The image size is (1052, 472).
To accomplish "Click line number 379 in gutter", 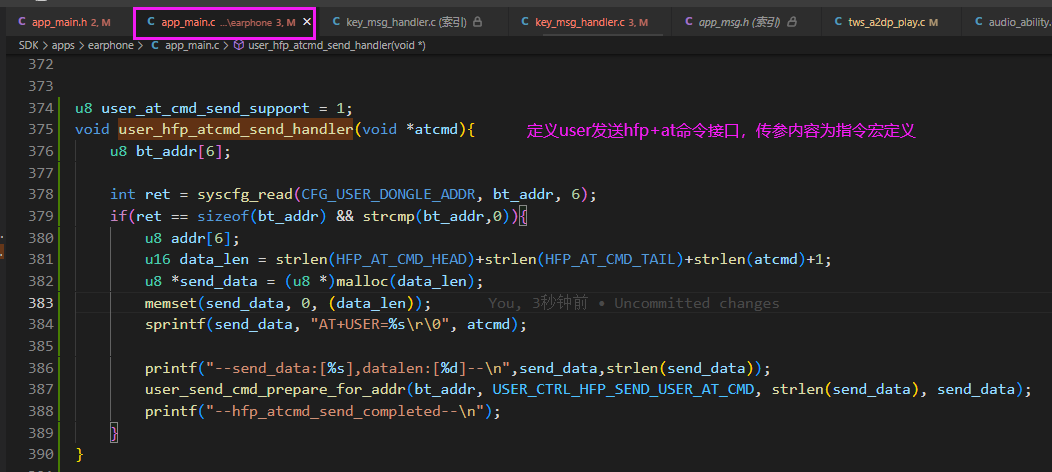I will click(41, 216).
